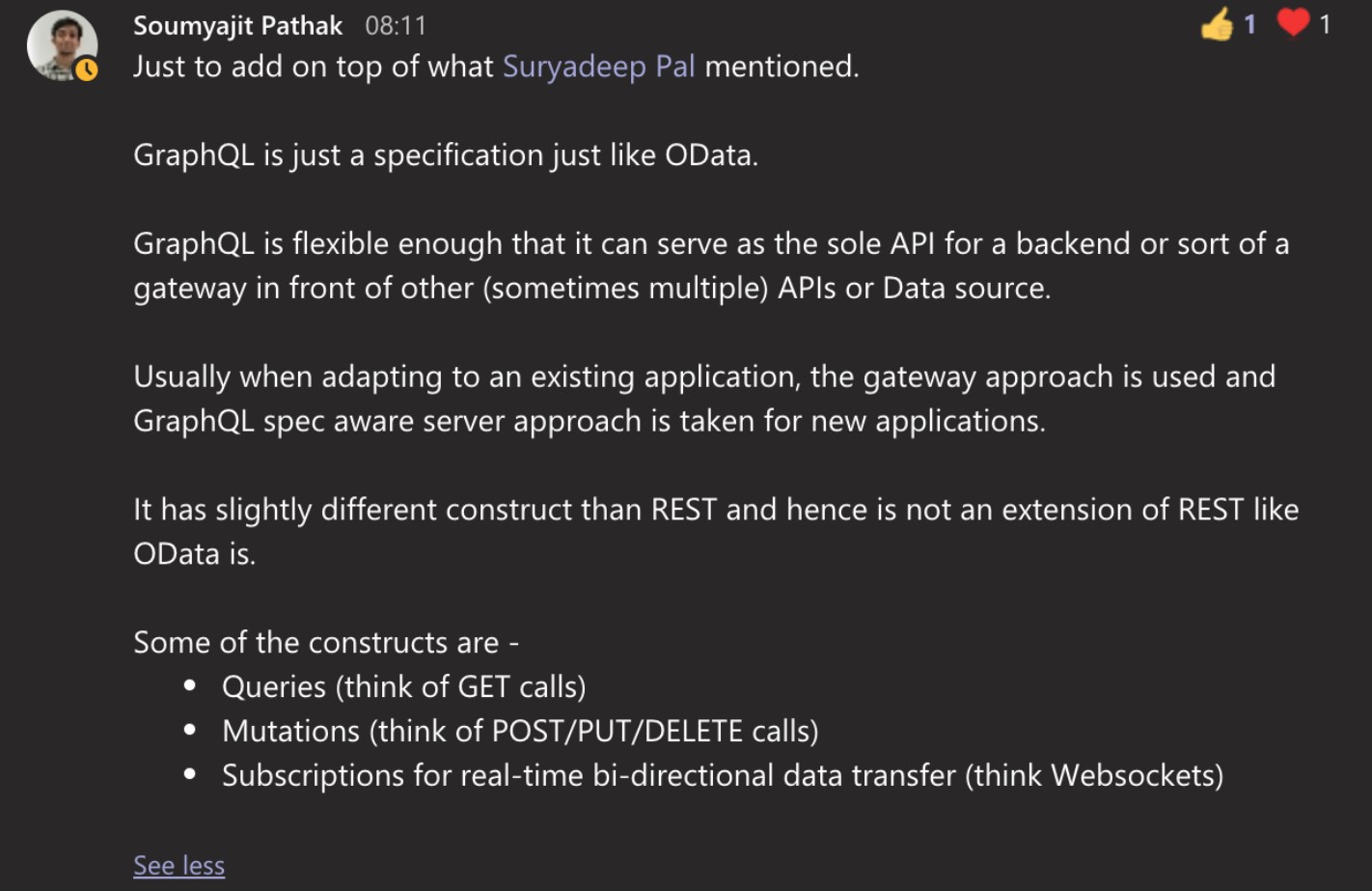The image size is (1372, 891).
Task: Open the Suryadeep Pal mention link
Action: click(x=599, y=67)
